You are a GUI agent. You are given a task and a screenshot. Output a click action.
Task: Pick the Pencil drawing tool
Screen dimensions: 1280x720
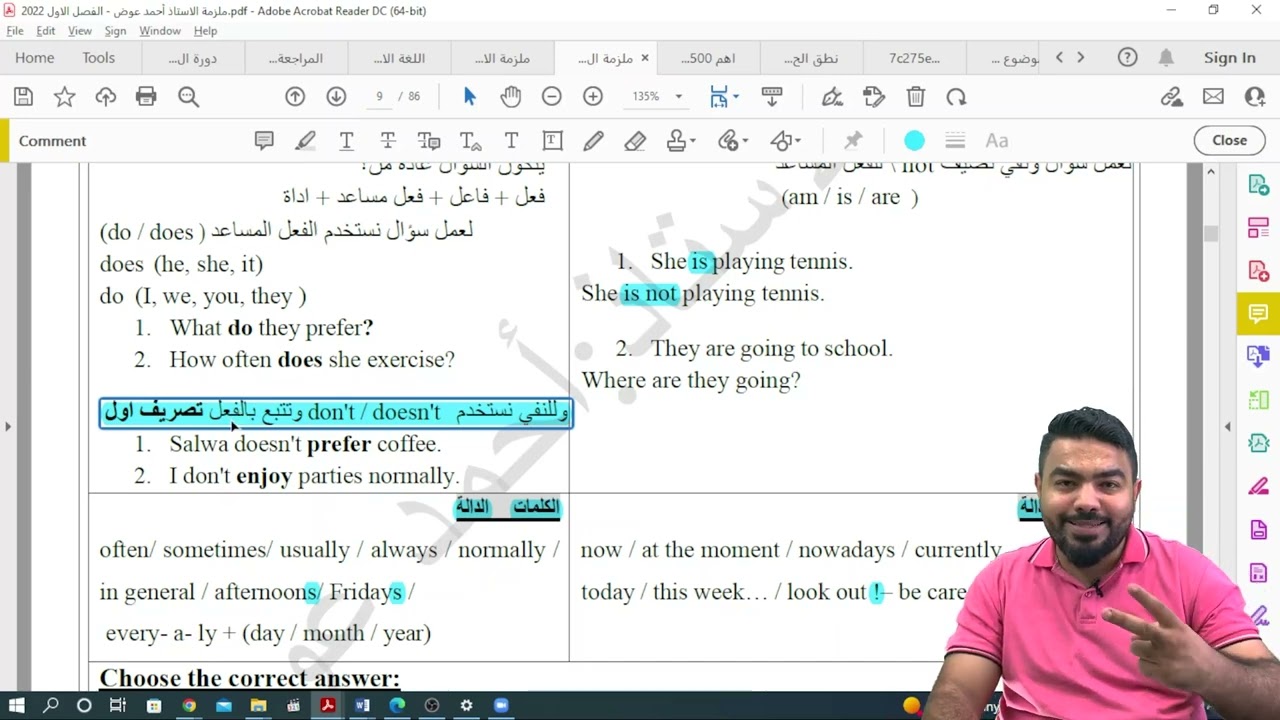pos(594,141)
